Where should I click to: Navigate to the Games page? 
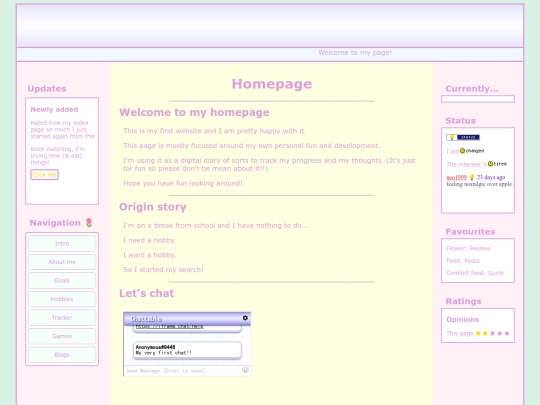click(62, 336)
